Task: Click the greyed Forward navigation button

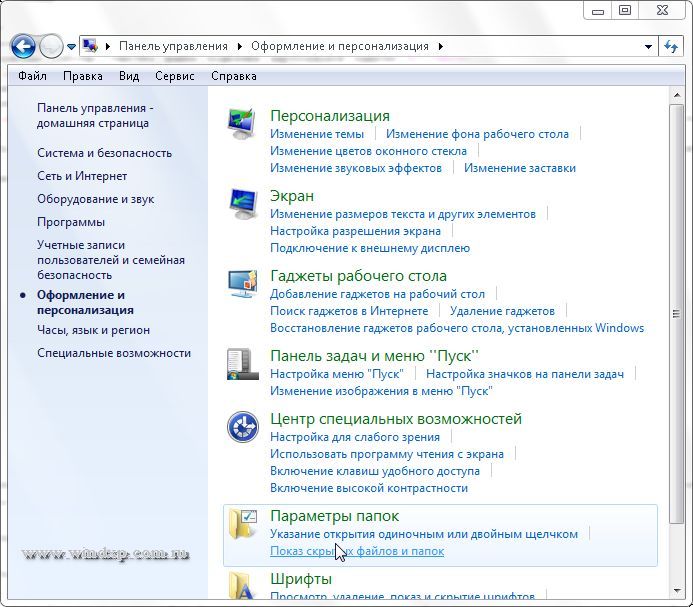Action: [51, 46]
